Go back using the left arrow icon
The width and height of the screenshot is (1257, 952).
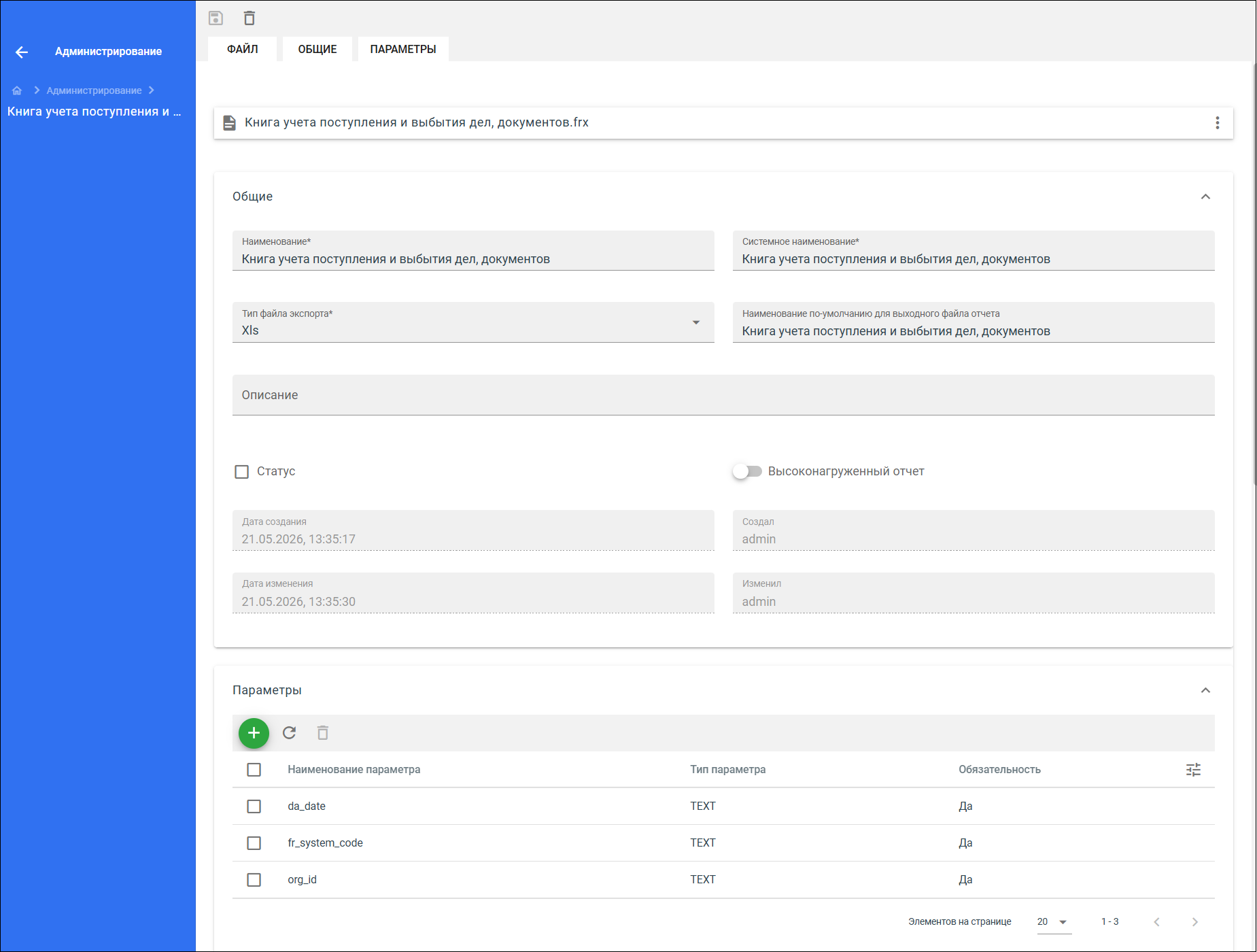point(22,52)
